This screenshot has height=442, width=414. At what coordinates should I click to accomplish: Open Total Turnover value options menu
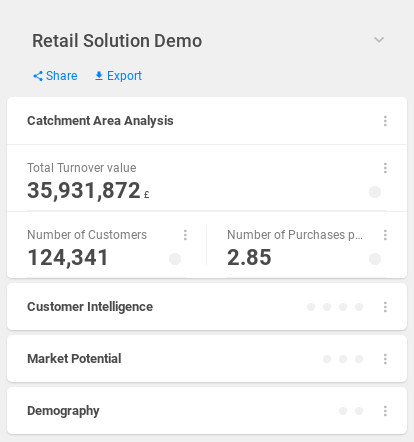[x=385, y=168]
